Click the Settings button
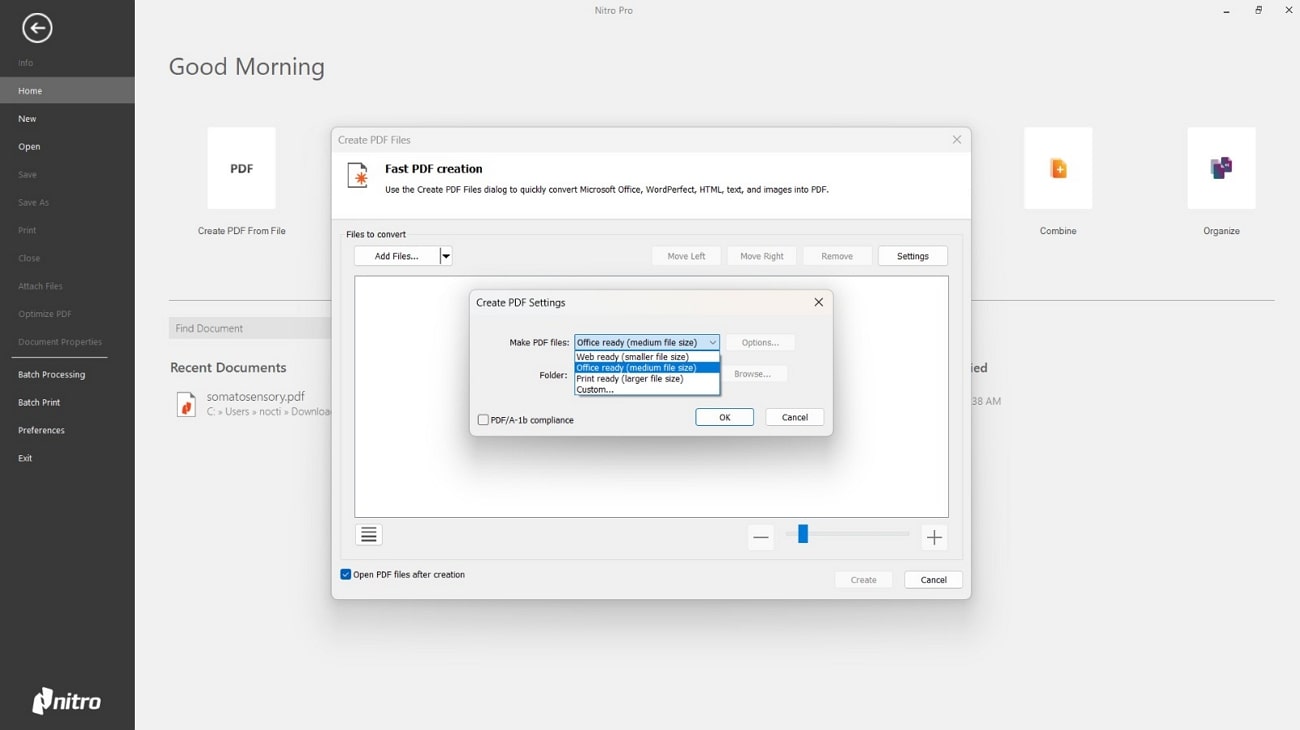The width and height of the screenshot is (1300, 730). tap(913, 256)
